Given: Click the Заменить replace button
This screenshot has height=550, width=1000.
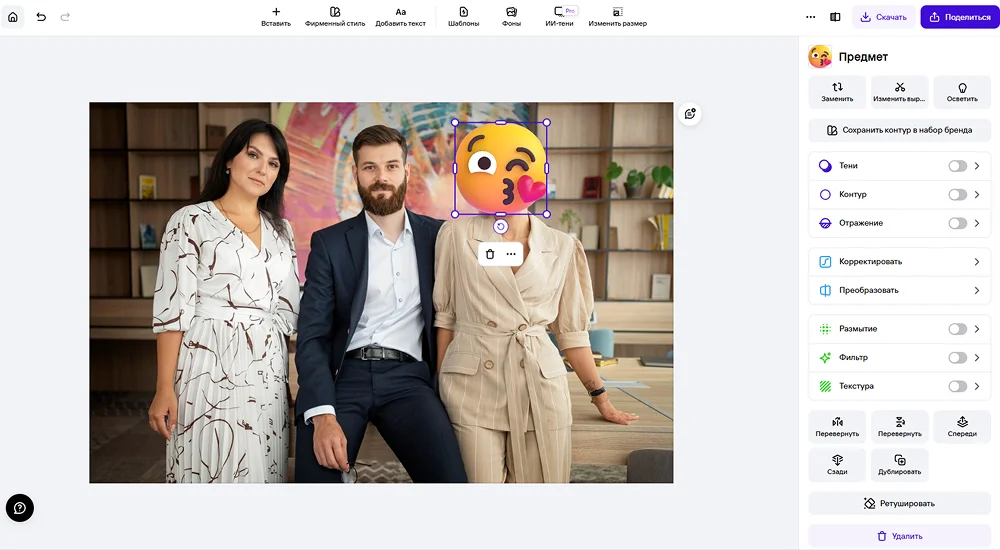Looking at the screenshot, I should tap(837, 92).
